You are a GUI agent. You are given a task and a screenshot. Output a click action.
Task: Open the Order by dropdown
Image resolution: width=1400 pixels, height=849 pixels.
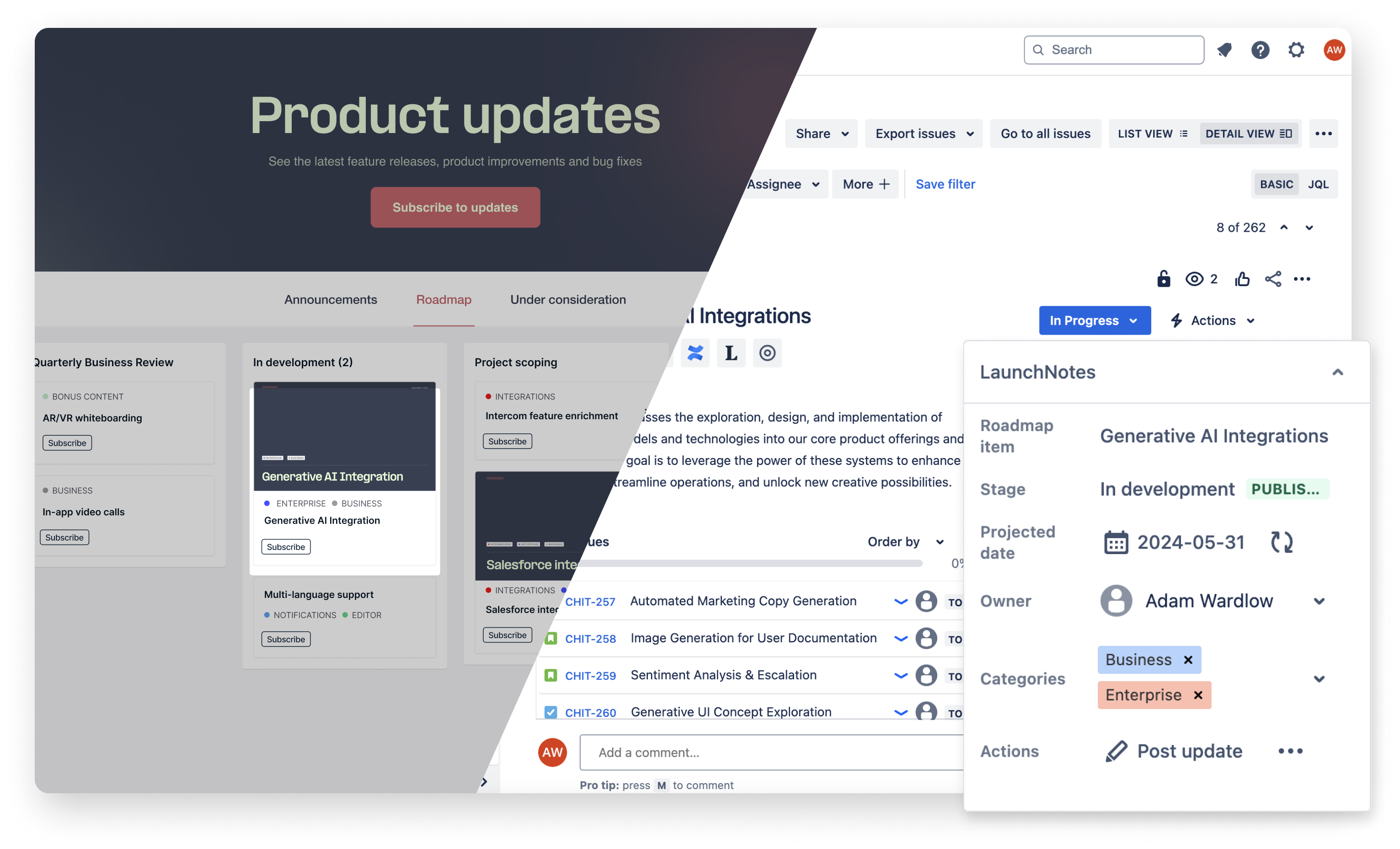click(906, 542)
